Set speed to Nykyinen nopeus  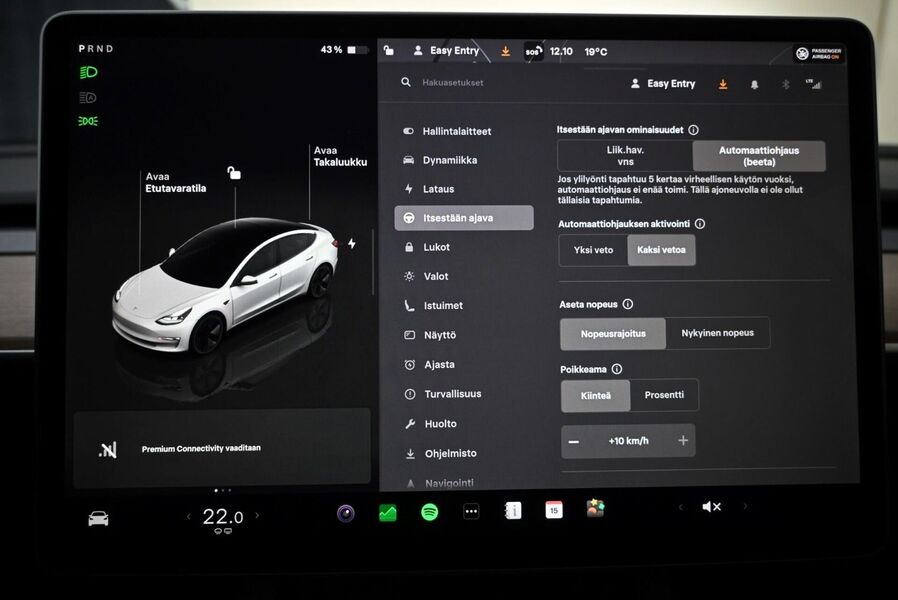point(718,333)
